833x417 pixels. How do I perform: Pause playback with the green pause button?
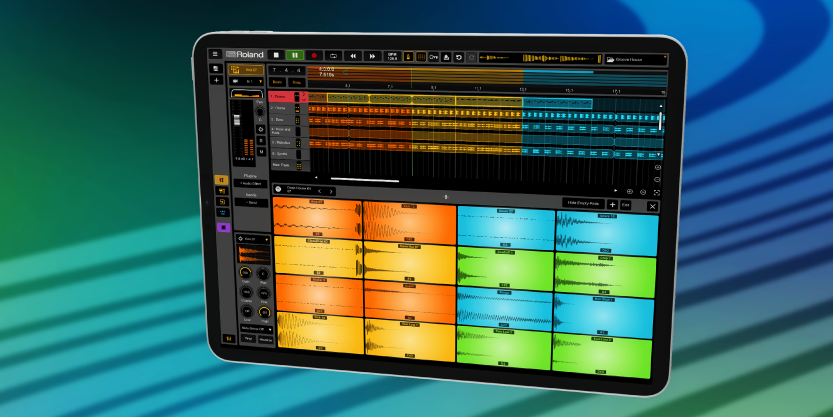click(x=295, y=55)
